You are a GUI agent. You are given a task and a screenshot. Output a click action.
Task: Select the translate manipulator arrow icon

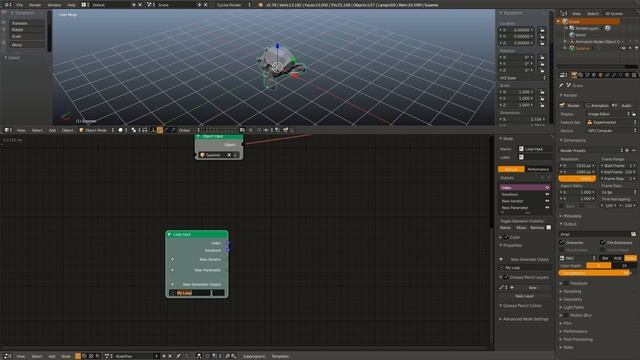[160, 130]
